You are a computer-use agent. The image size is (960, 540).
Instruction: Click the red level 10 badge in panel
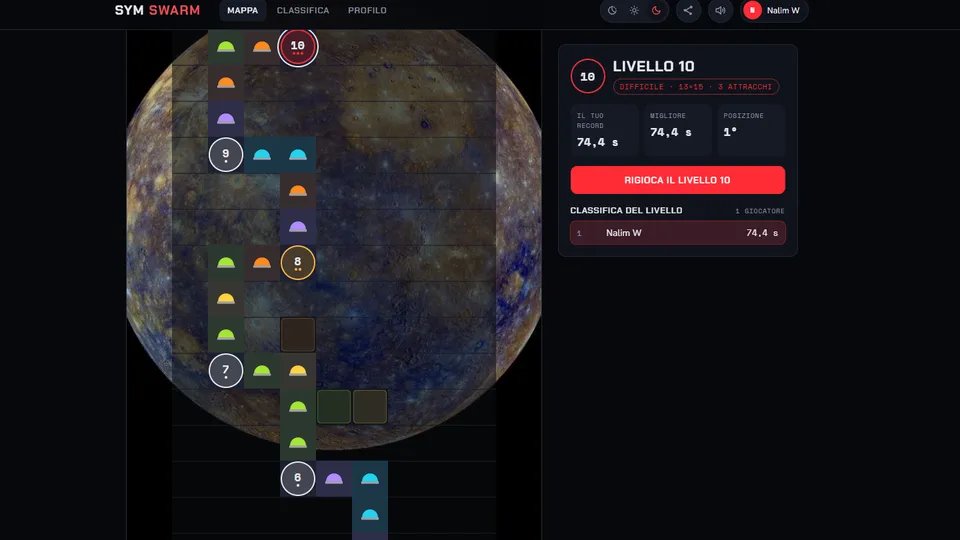pos(588,77)
